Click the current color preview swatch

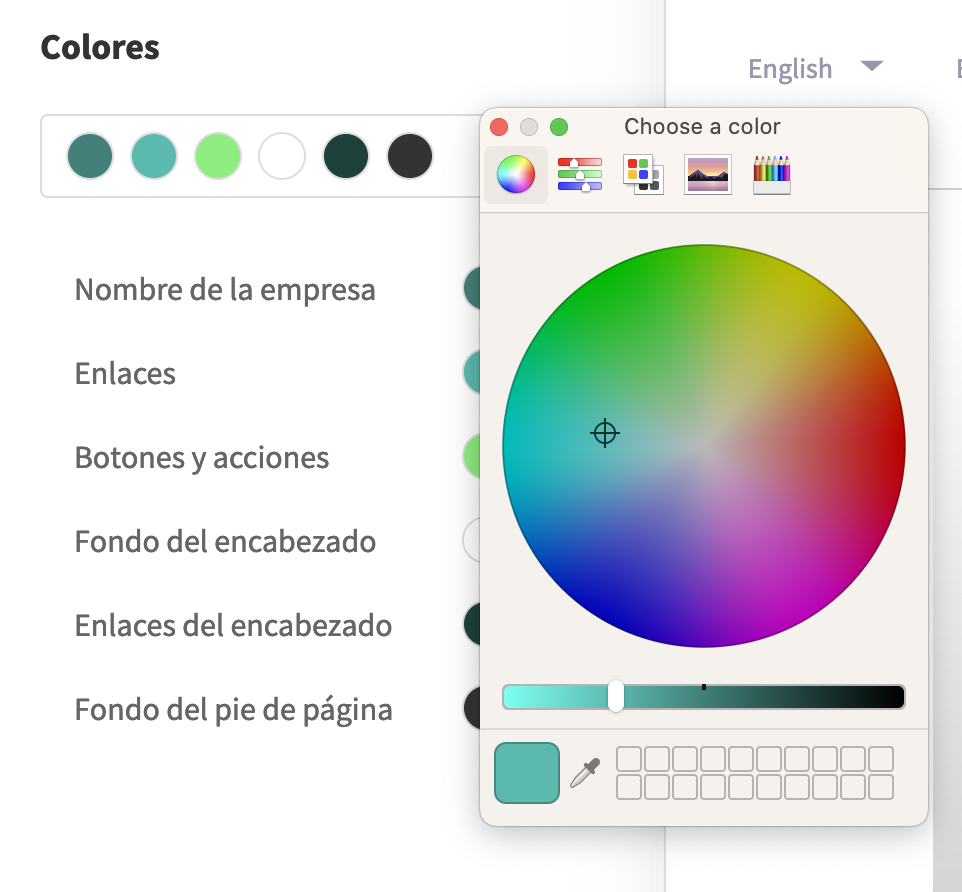[527, 773]
